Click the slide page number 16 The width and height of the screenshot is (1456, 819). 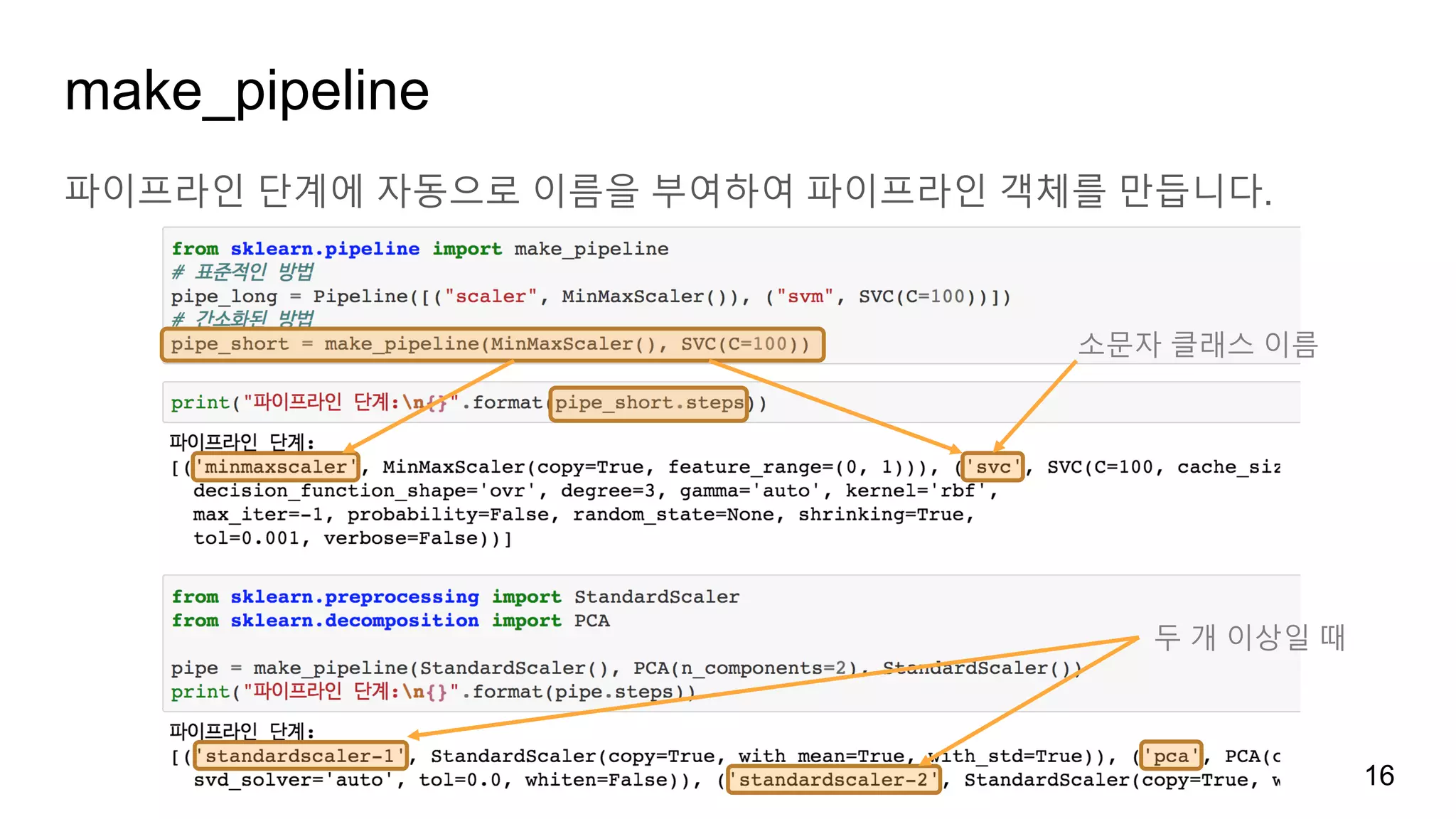1379,776
